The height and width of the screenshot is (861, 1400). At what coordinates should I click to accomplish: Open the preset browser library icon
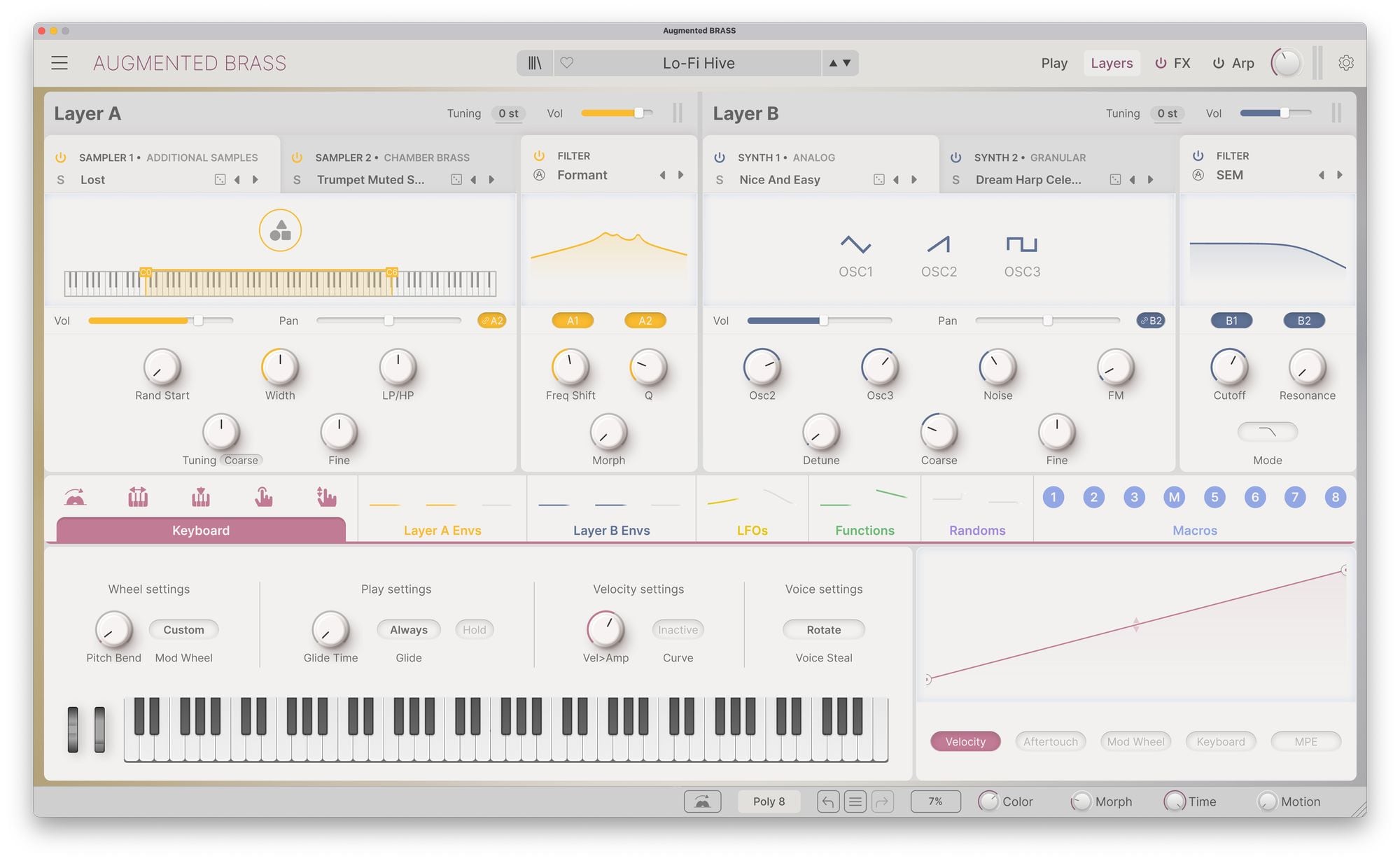[x=535, y=63]
